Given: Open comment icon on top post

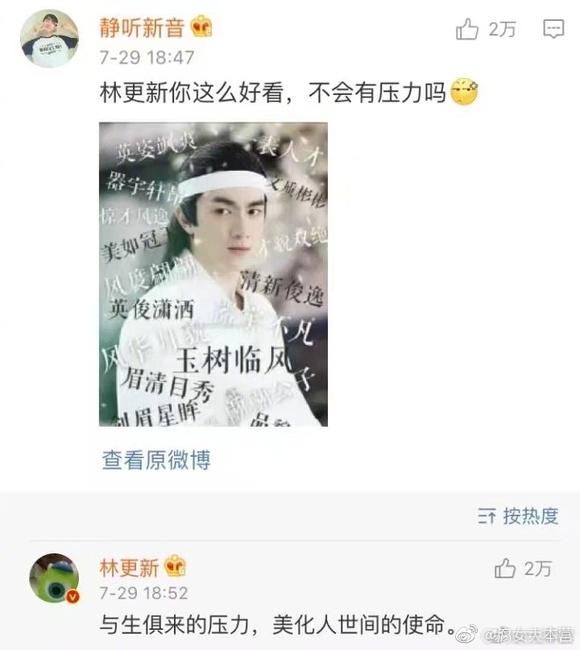Looking at the screenshot, I should tap(553, 29).
